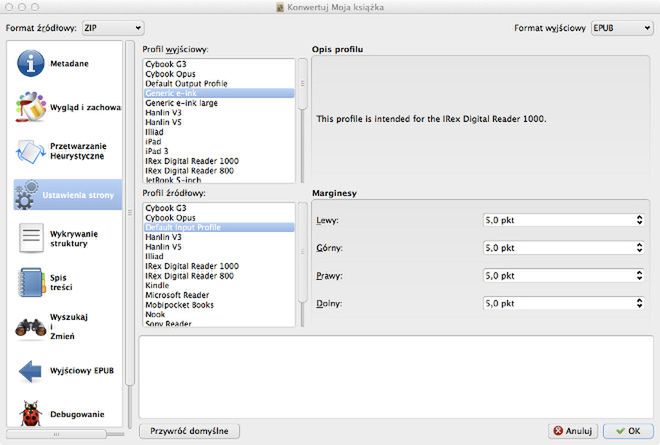Select Nook input profile

(219, 314)
